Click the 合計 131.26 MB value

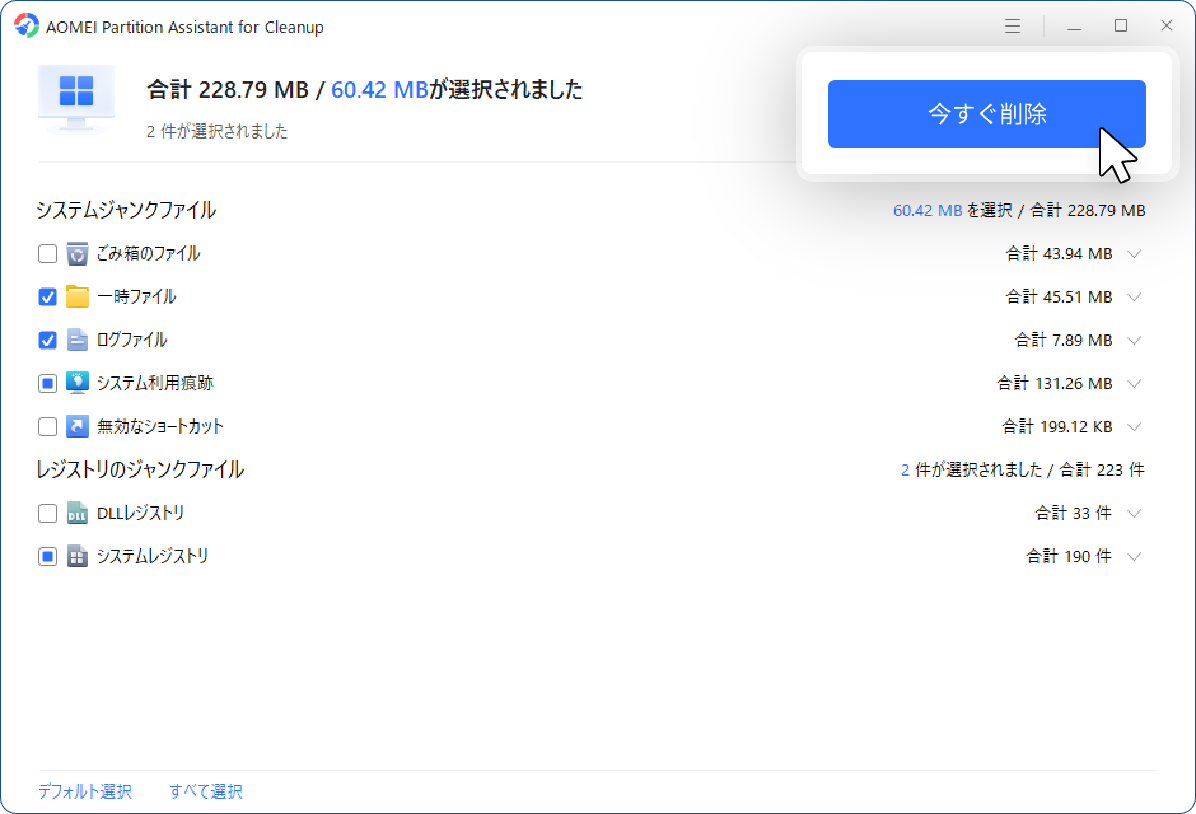(x=1055, y=383)
